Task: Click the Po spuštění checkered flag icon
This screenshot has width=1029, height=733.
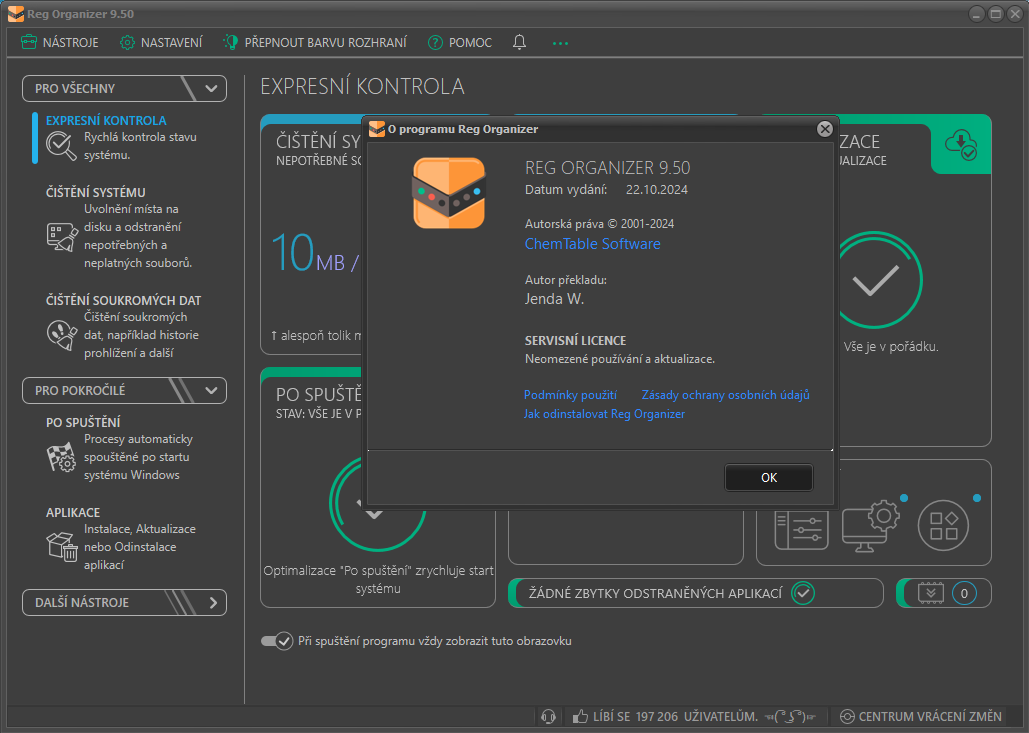Action: coord(62,457)
